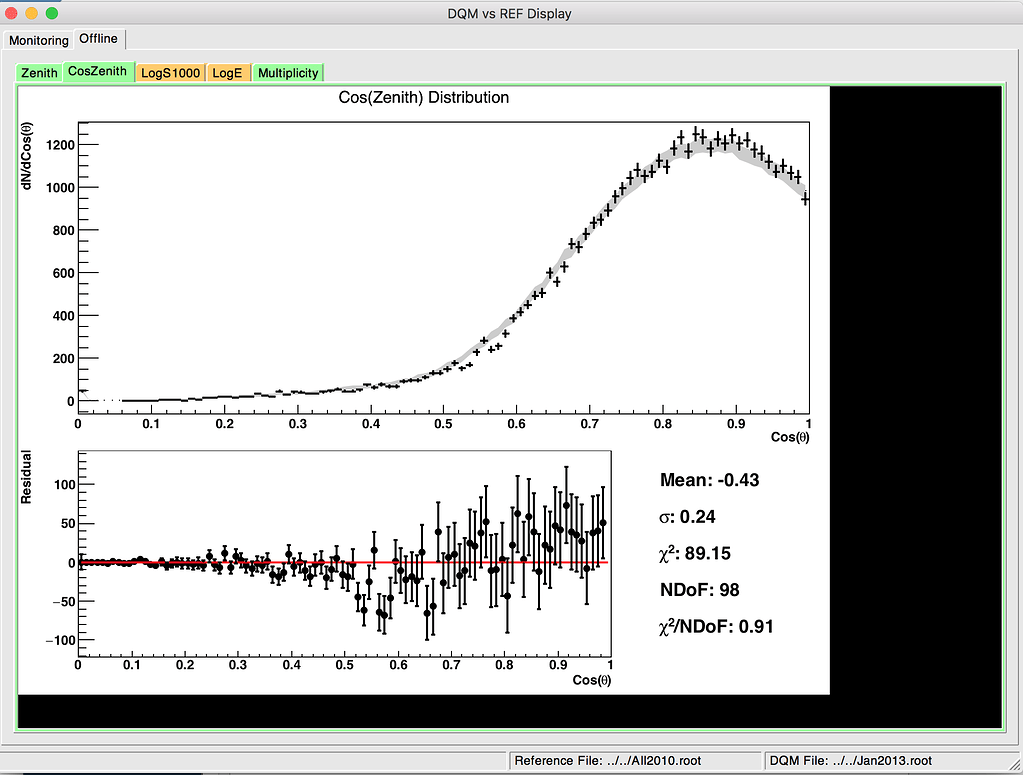Viewport: 1023px width, 775px height.
Task: Click the χ²: 89.15 value
Action: click(x=695, y=553)
